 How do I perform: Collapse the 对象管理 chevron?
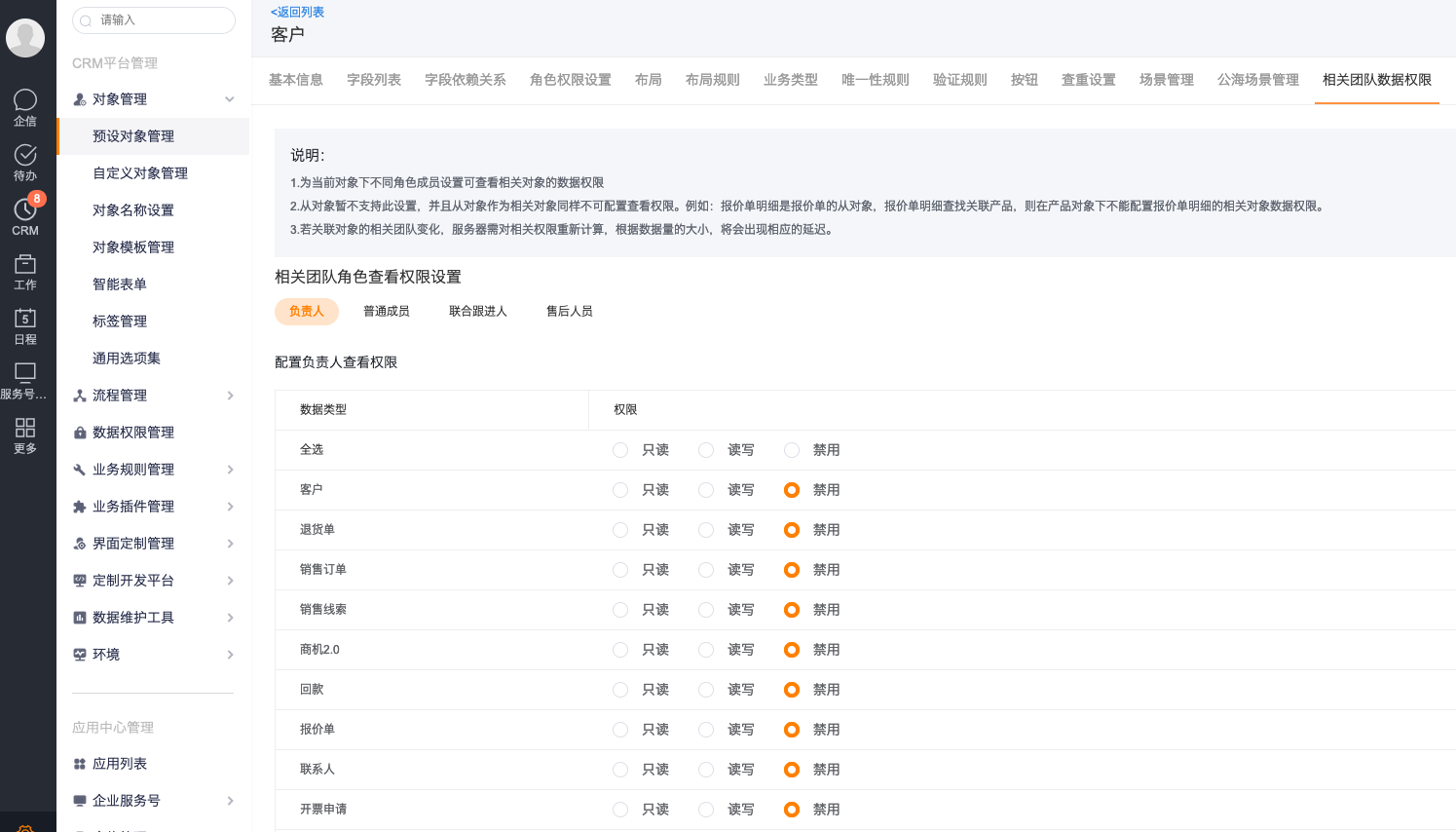pyautogui.click(x=230, y=99)
